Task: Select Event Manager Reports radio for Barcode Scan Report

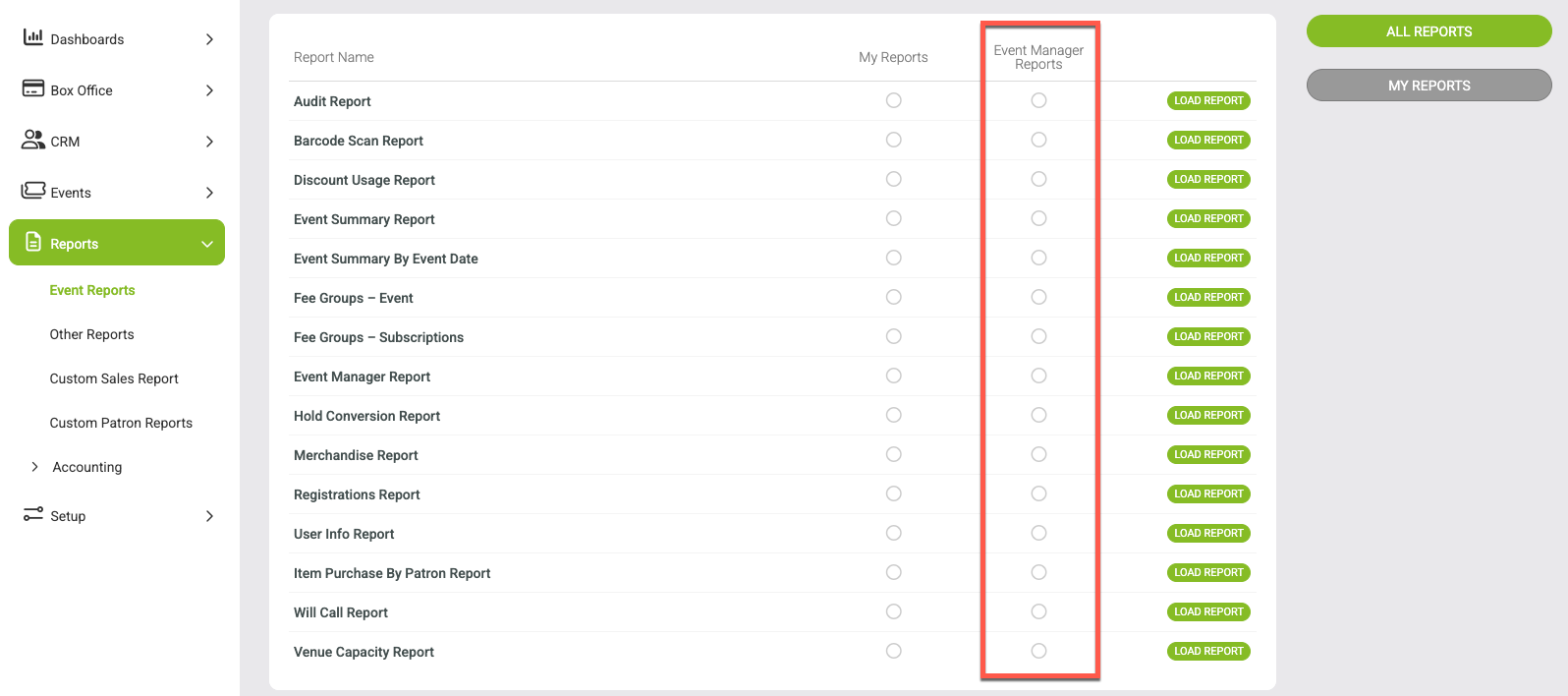Action: coord(1038,140)
